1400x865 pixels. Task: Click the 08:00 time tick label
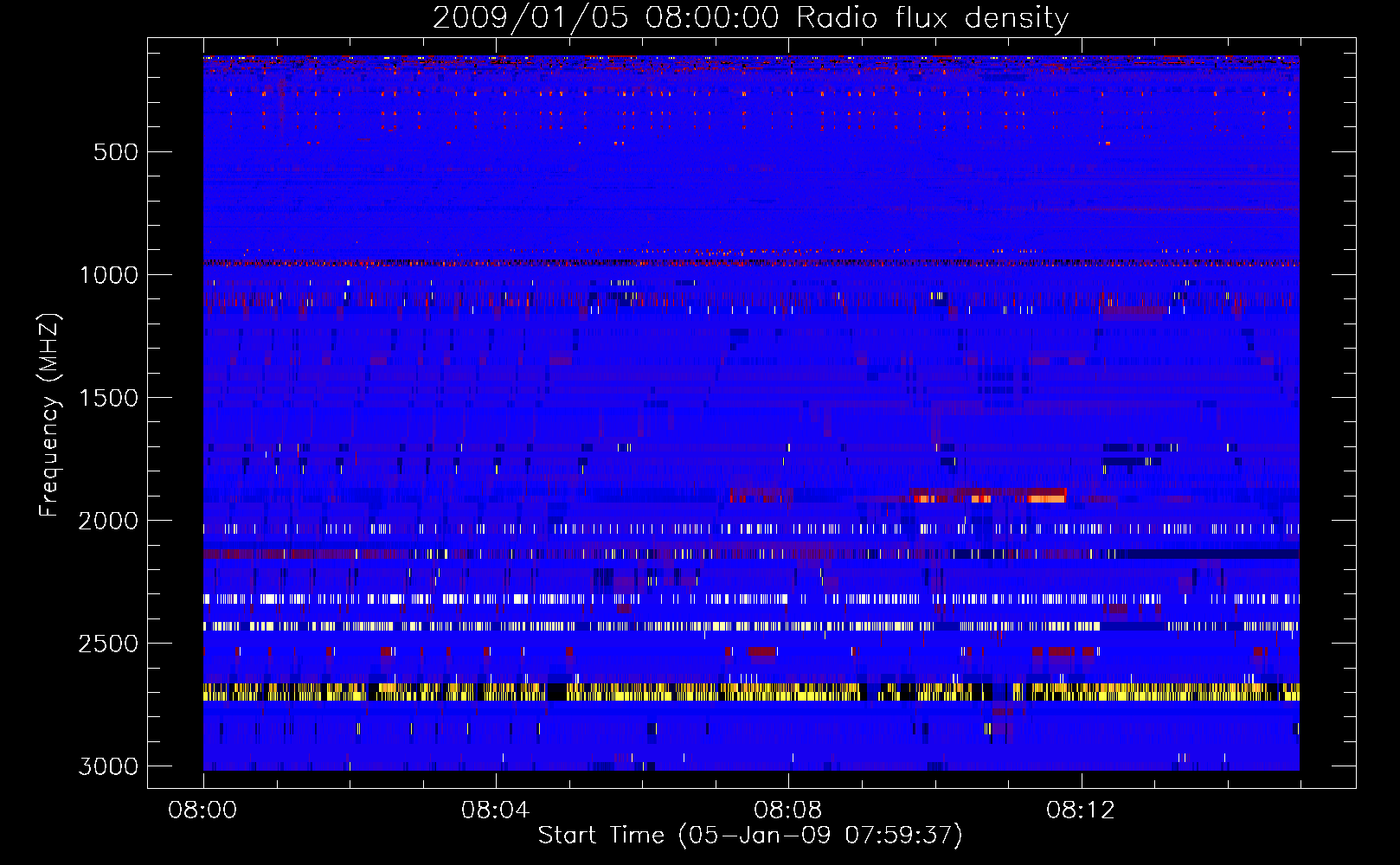tap(203, 811)
